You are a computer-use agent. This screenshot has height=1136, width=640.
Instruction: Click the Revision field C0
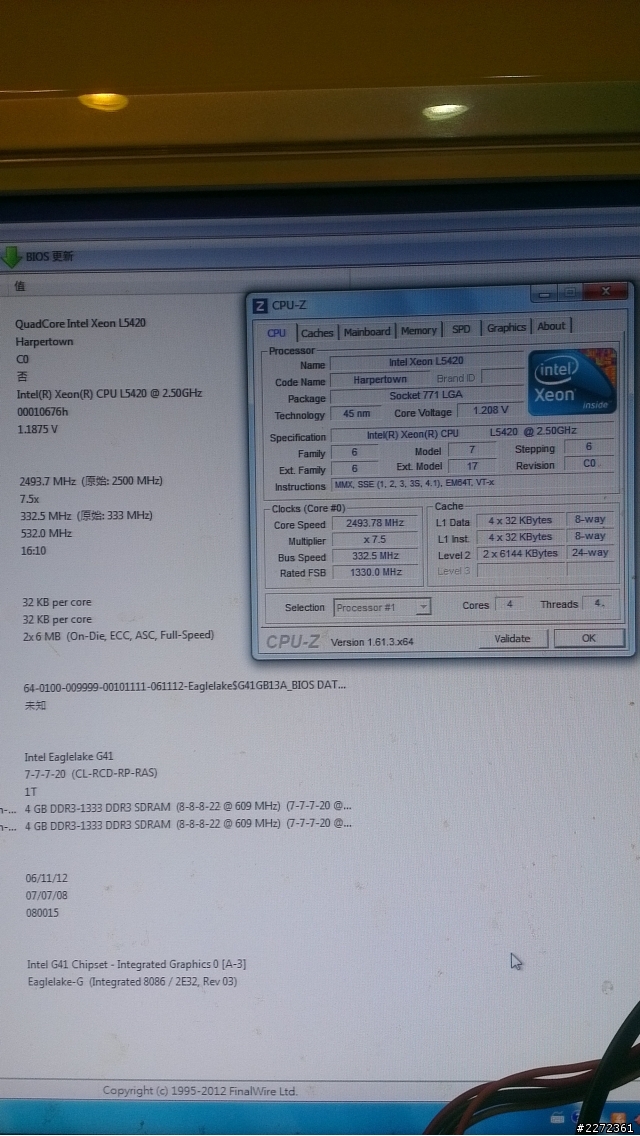[589, 464]
